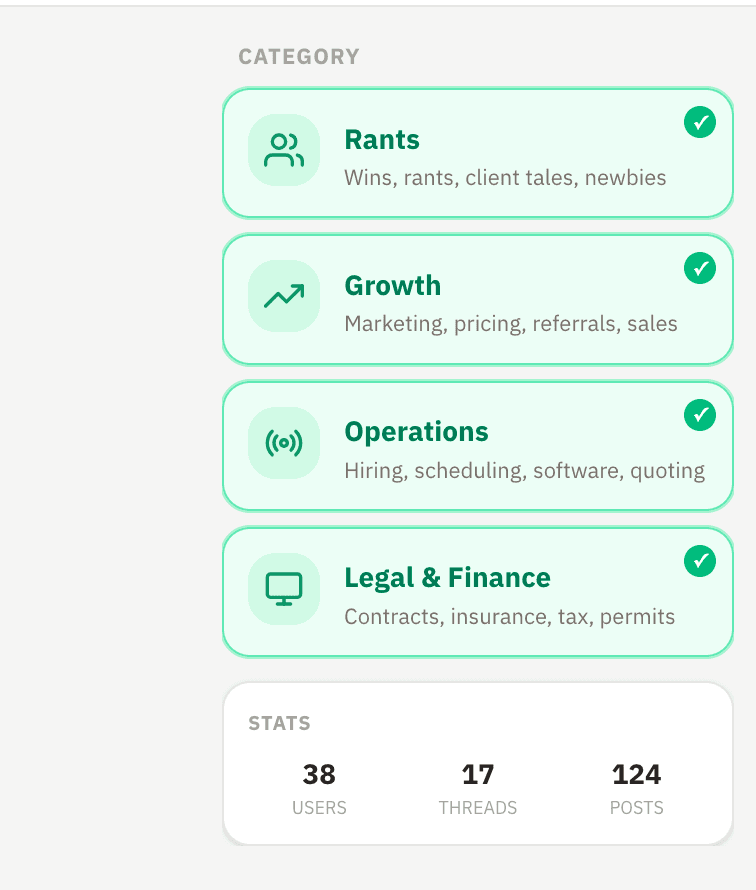Screen dimensions: 756x890
Task: Click the people icon beside Rants
Action: click(x=284, y=151)
